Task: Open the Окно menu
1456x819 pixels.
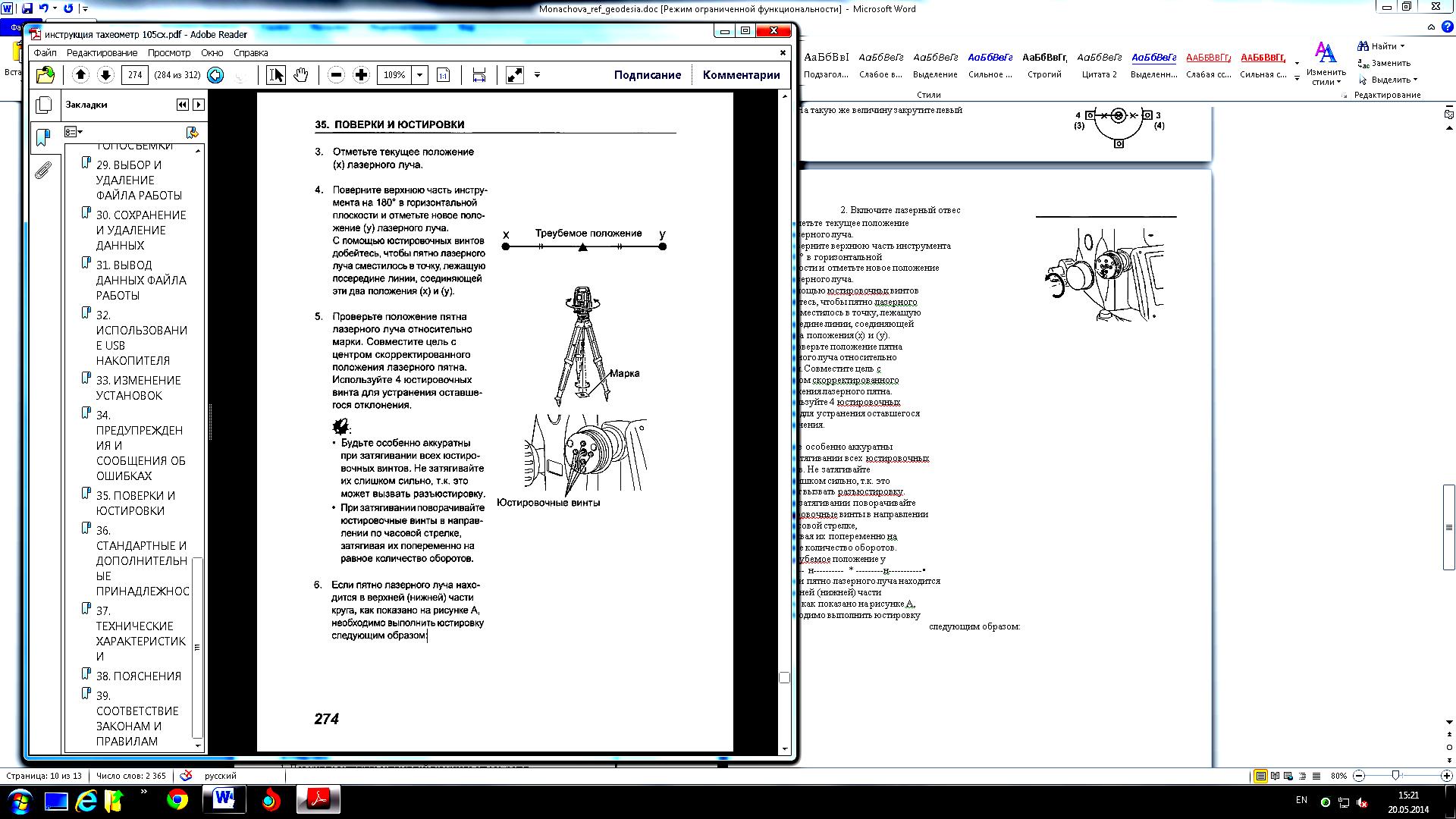Action: pyautogui.click(x=212, y=52)
